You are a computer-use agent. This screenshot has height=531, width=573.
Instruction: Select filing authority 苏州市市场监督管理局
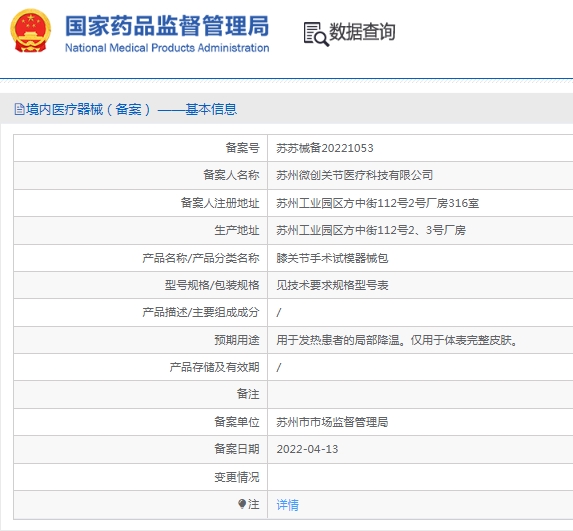click(332, 422)
